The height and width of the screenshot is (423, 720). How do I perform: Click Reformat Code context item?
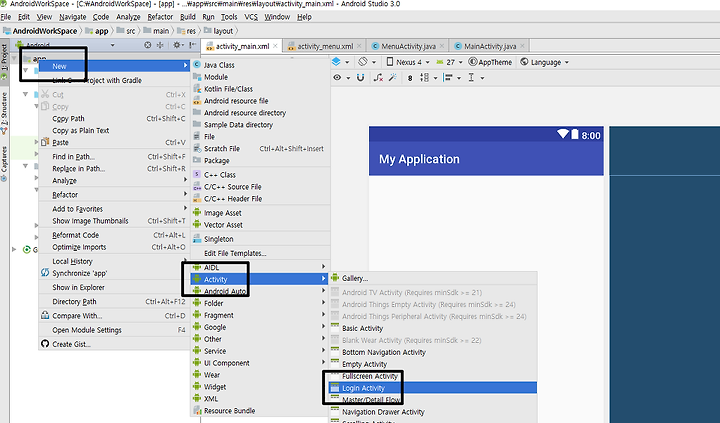tap(114, 235)
